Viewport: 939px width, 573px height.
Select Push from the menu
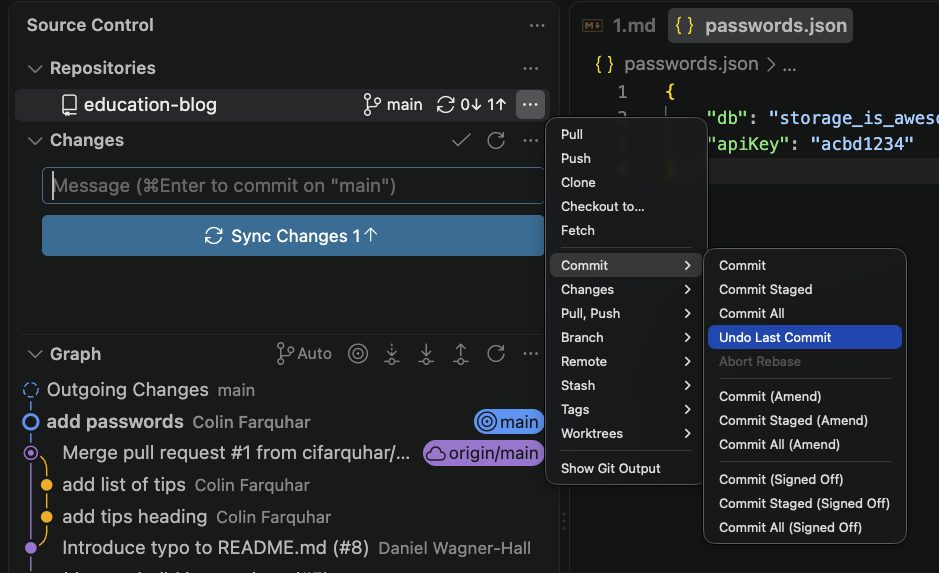[626, 158]
